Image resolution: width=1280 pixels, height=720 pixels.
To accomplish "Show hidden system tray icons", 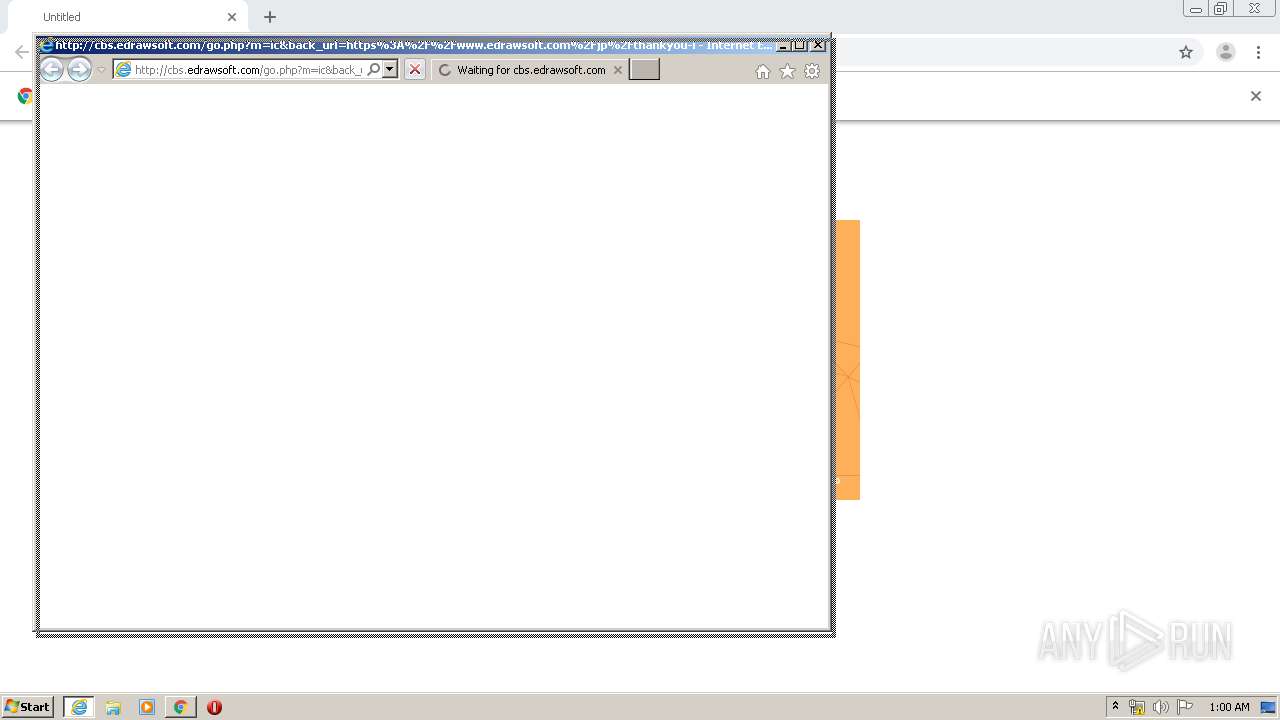I will (x=1115, y=707).
